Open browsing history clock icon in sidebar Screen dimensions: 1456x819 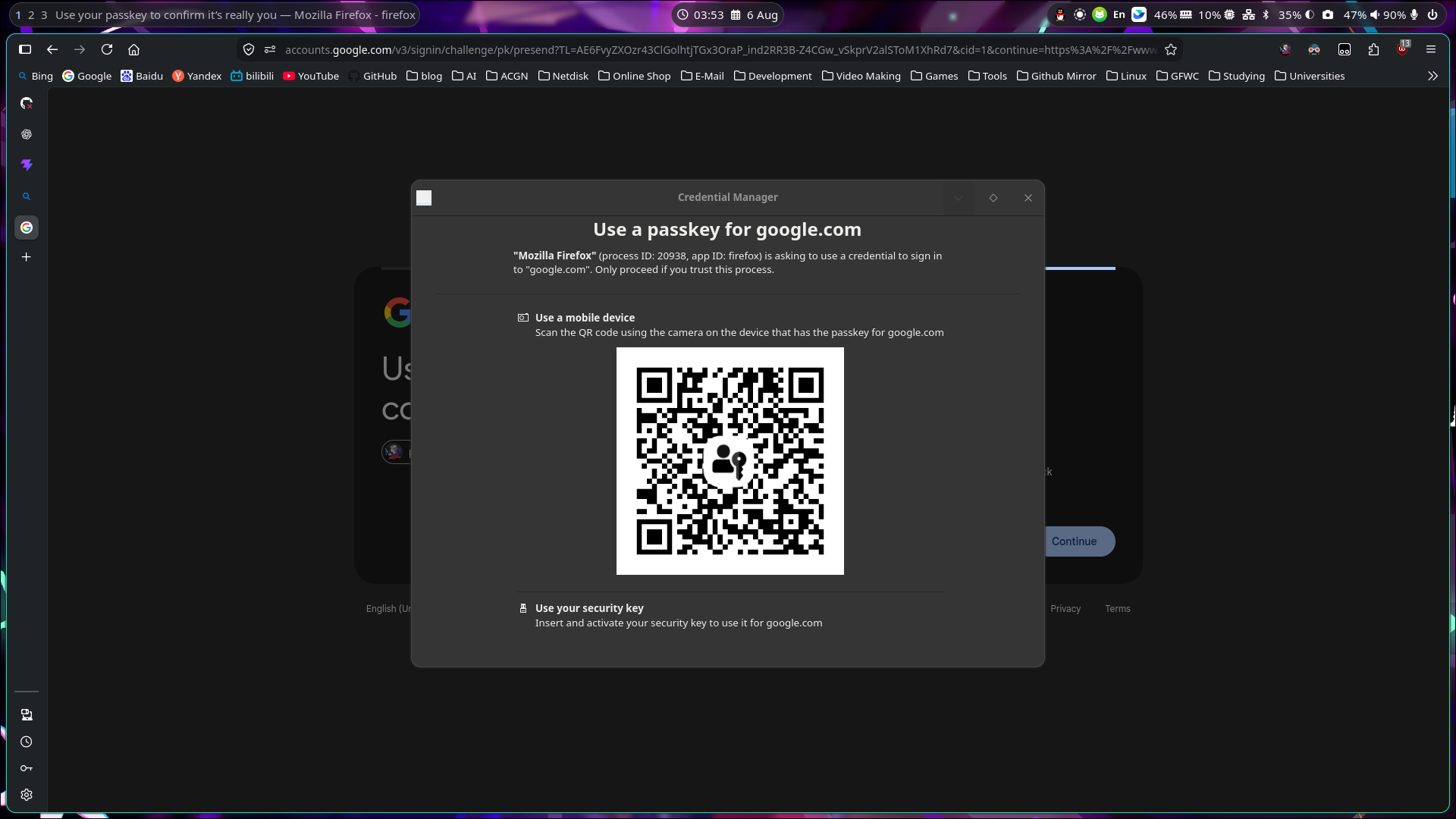pos(27,742)
